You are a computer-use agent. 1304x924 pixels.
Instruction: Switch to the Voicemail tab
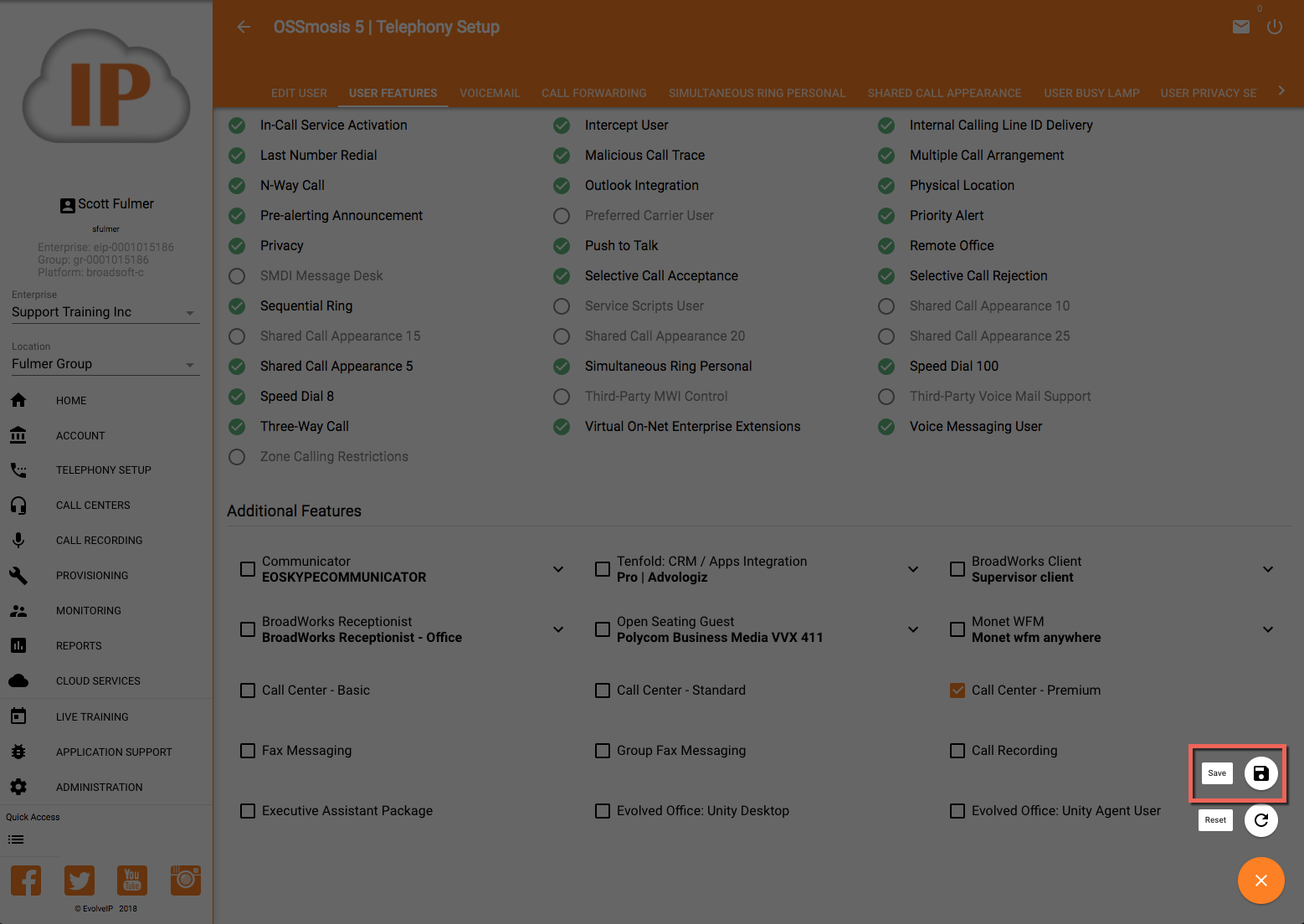490,93
